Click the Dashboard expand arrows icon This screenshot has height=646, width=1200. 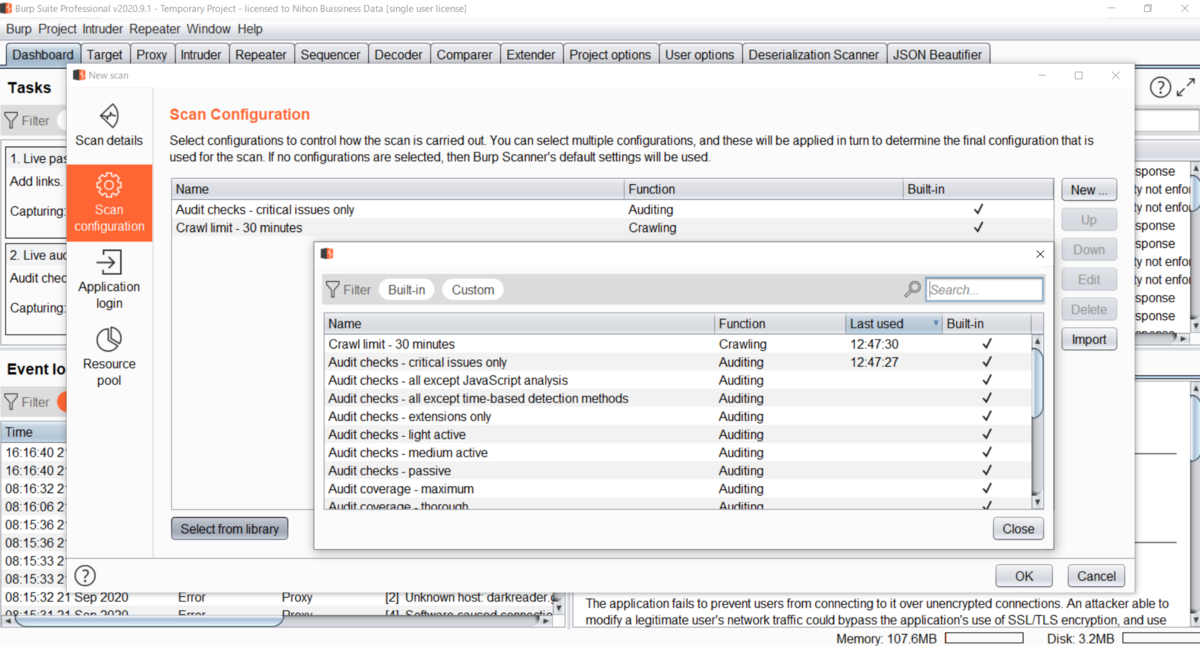(1187, 88)
